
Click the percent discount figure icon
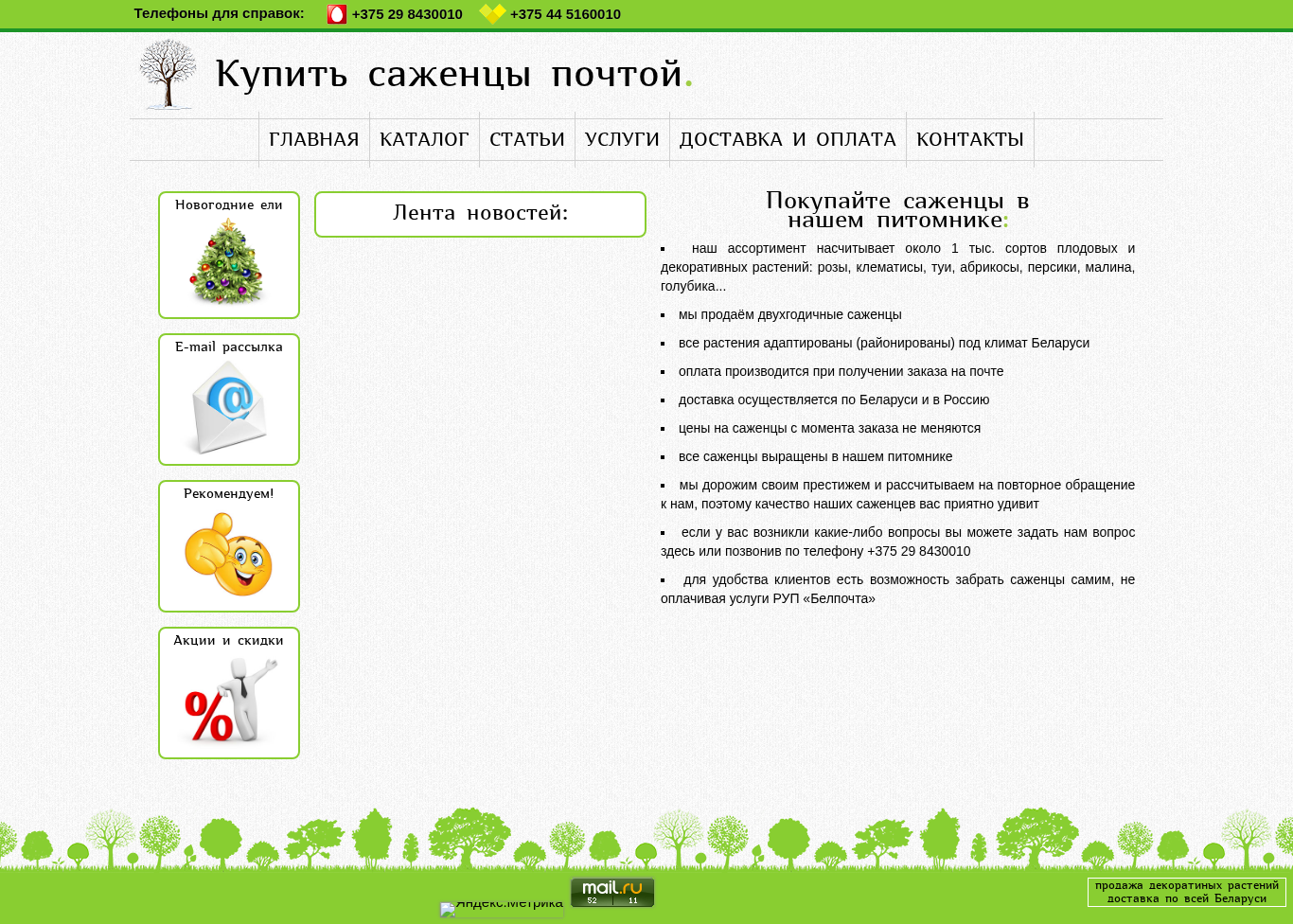[230, 701]
